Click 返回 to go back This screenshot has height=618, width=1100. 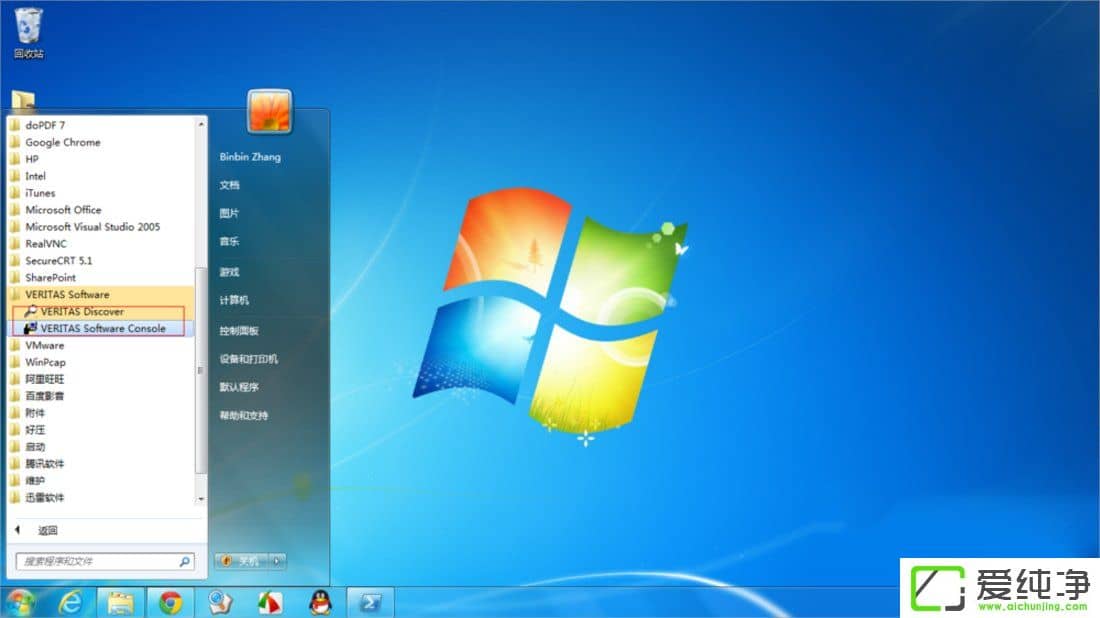point(47,530)
